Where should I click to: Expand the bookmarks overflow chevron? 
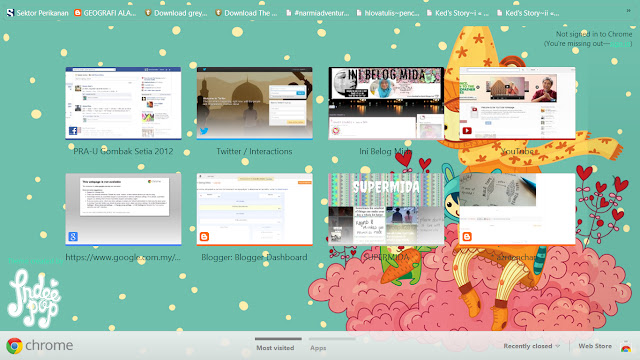point(629,11)
